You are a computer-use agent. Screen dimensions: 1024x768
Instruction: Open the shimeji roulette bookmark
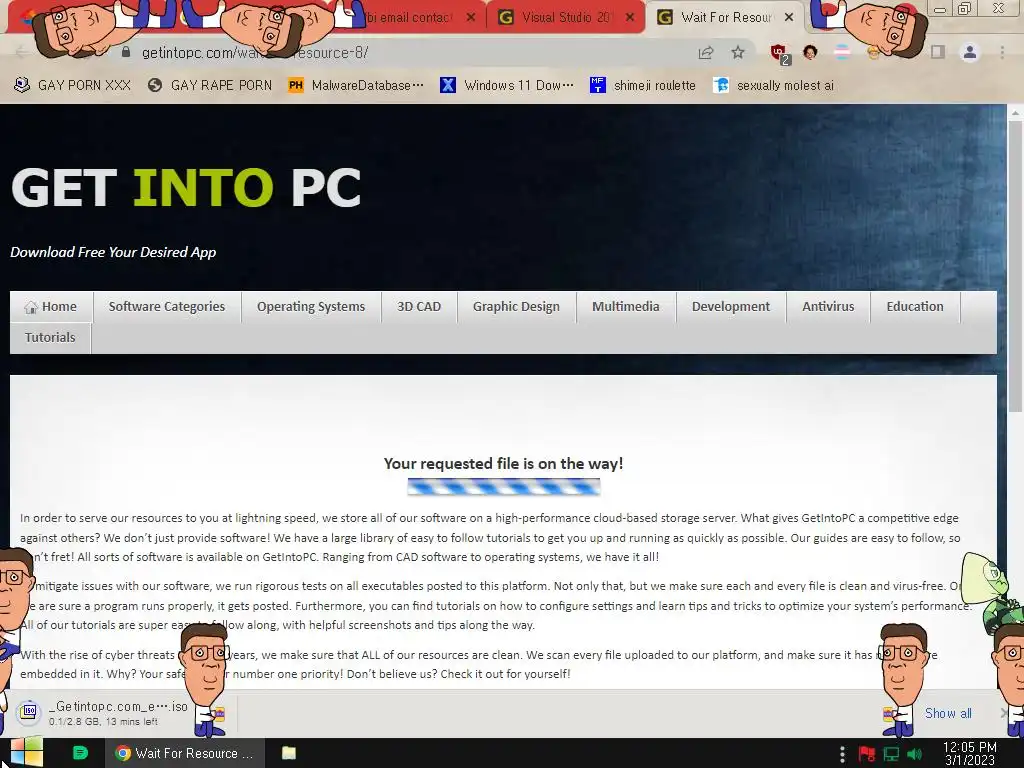[643, 86]
